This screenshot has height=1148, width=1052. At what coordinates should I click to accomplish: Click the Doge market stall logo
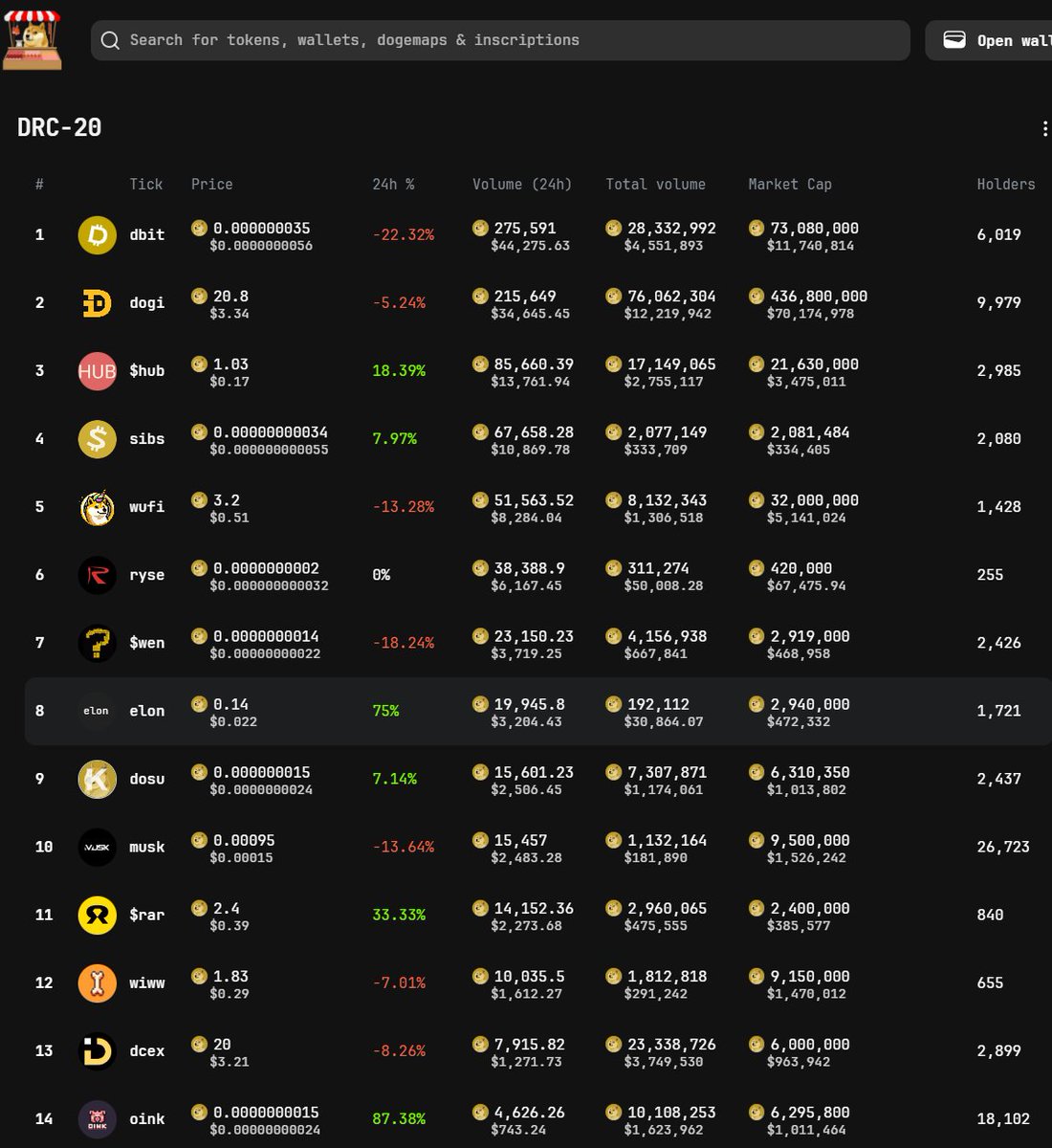[x=32, y=39]
